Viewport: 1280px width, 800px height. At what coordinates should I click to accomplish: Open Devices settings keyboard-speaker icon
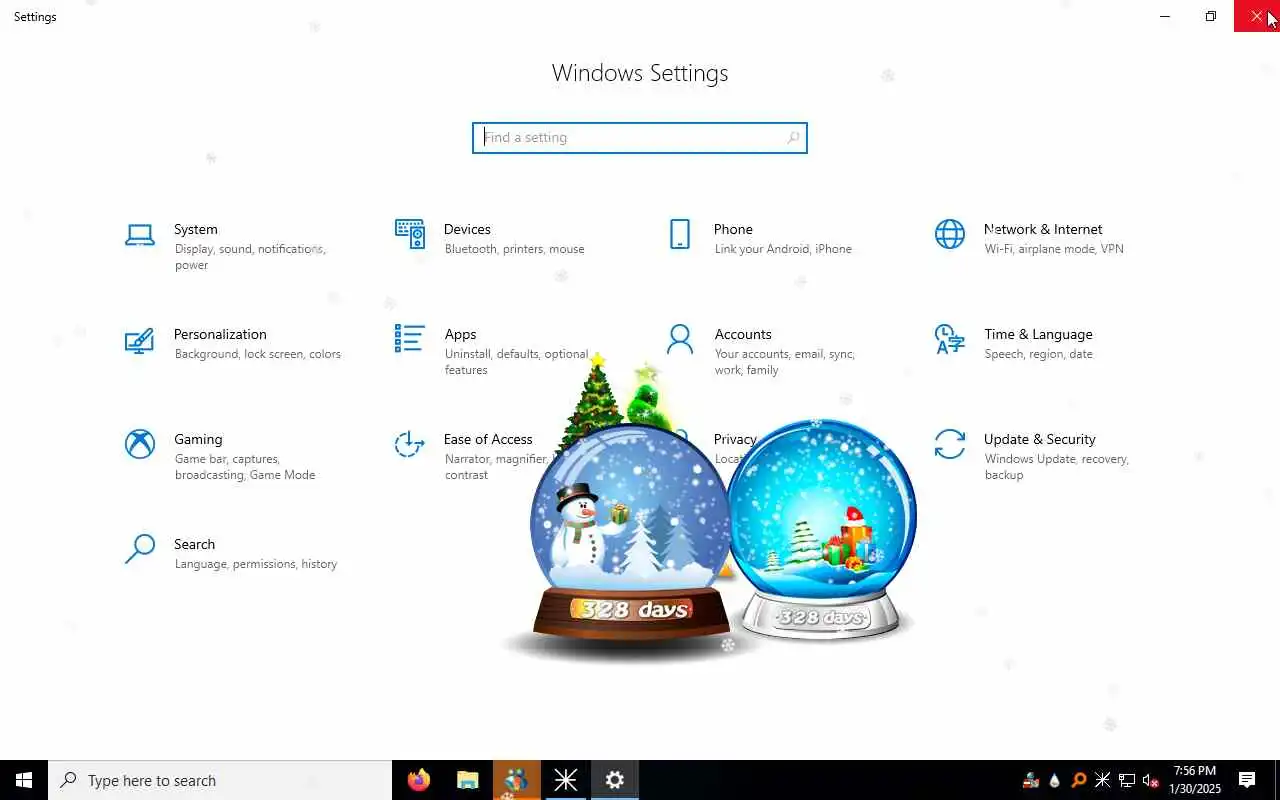coord(410,234)
